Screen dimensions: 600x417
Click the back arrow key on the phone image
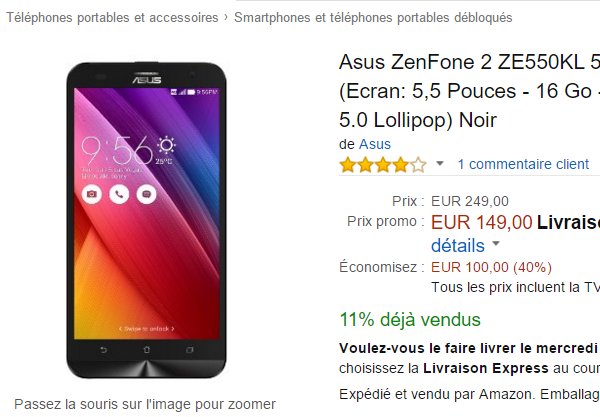(x=103, y=350)
